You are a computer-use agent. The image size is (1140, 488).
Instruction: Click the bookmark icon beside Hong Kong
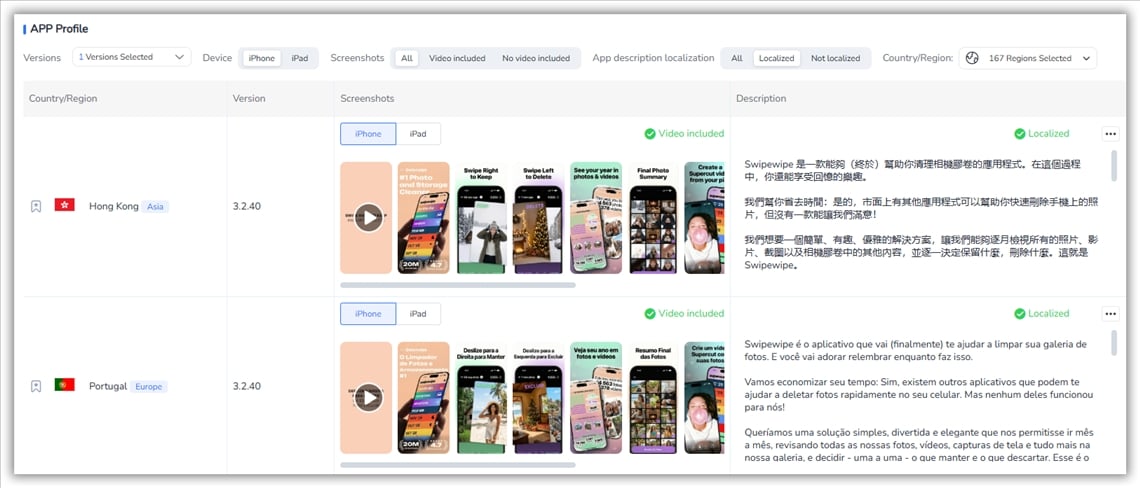point(36,207)
